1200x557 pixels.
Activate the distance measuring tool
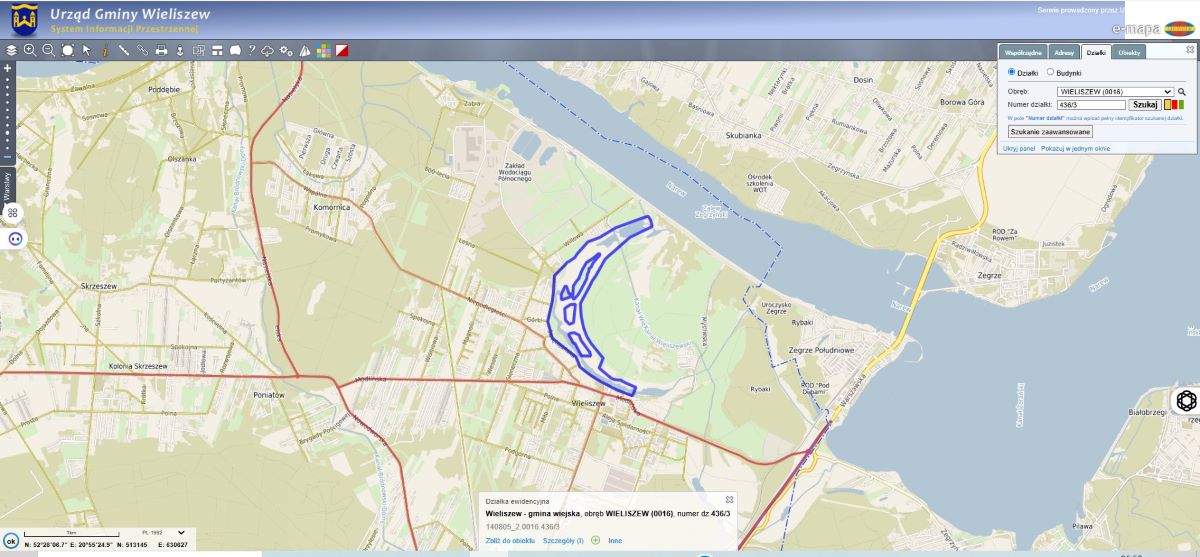click(124, 50)
